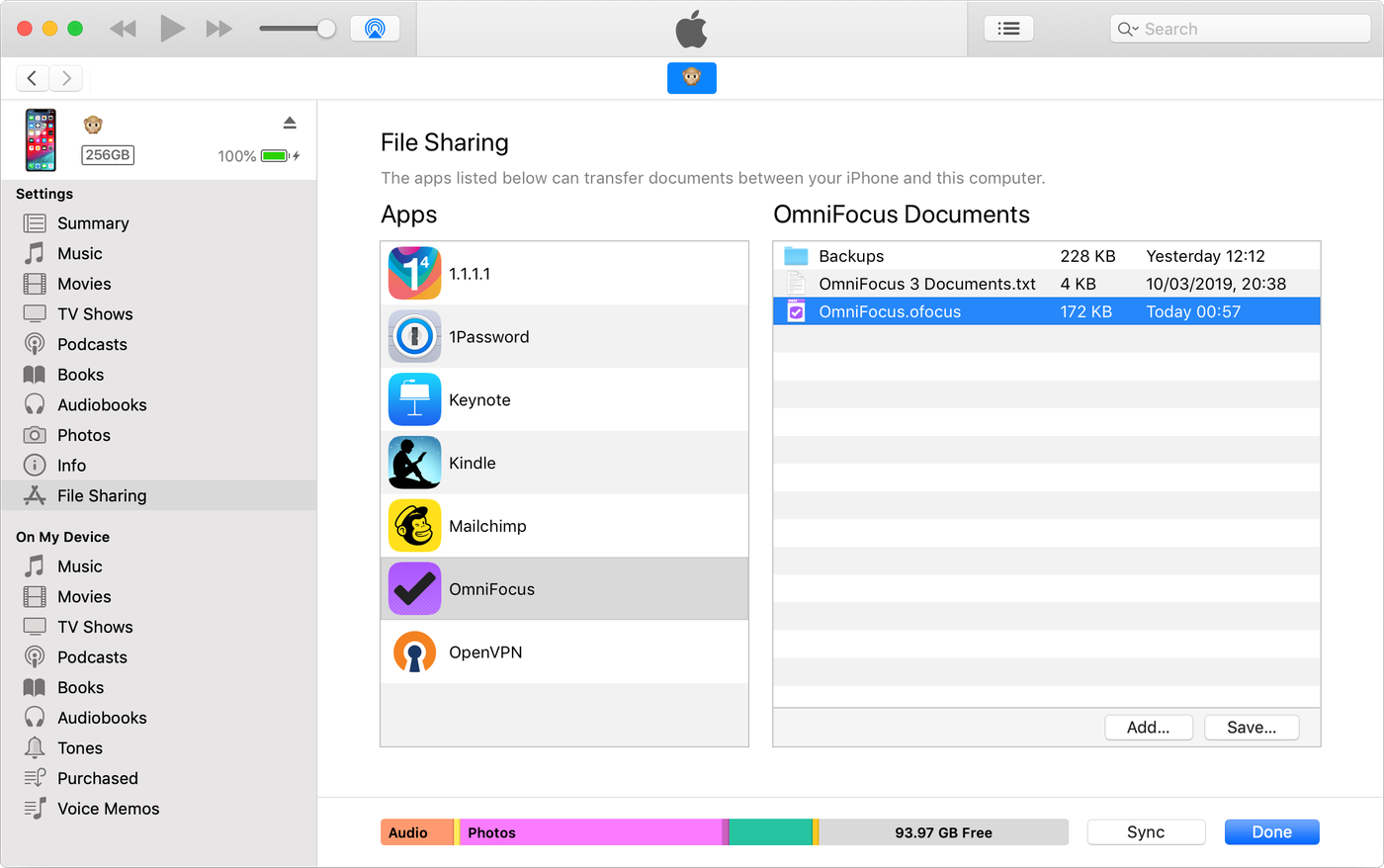Viewport: 1384px width, 868px height.
Task: Switch to the list view
Action: [1008, 28]
